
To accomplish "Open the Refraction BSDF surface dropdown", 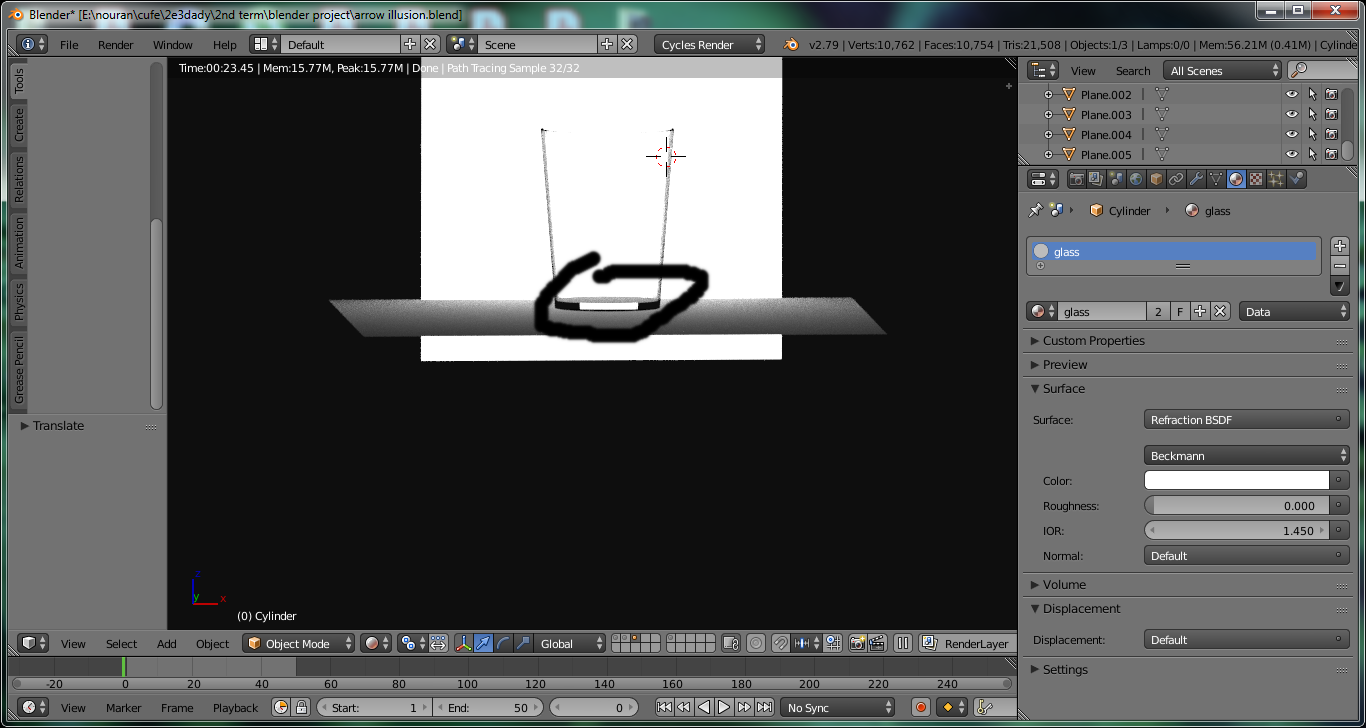I will [x=1246, y=420].
